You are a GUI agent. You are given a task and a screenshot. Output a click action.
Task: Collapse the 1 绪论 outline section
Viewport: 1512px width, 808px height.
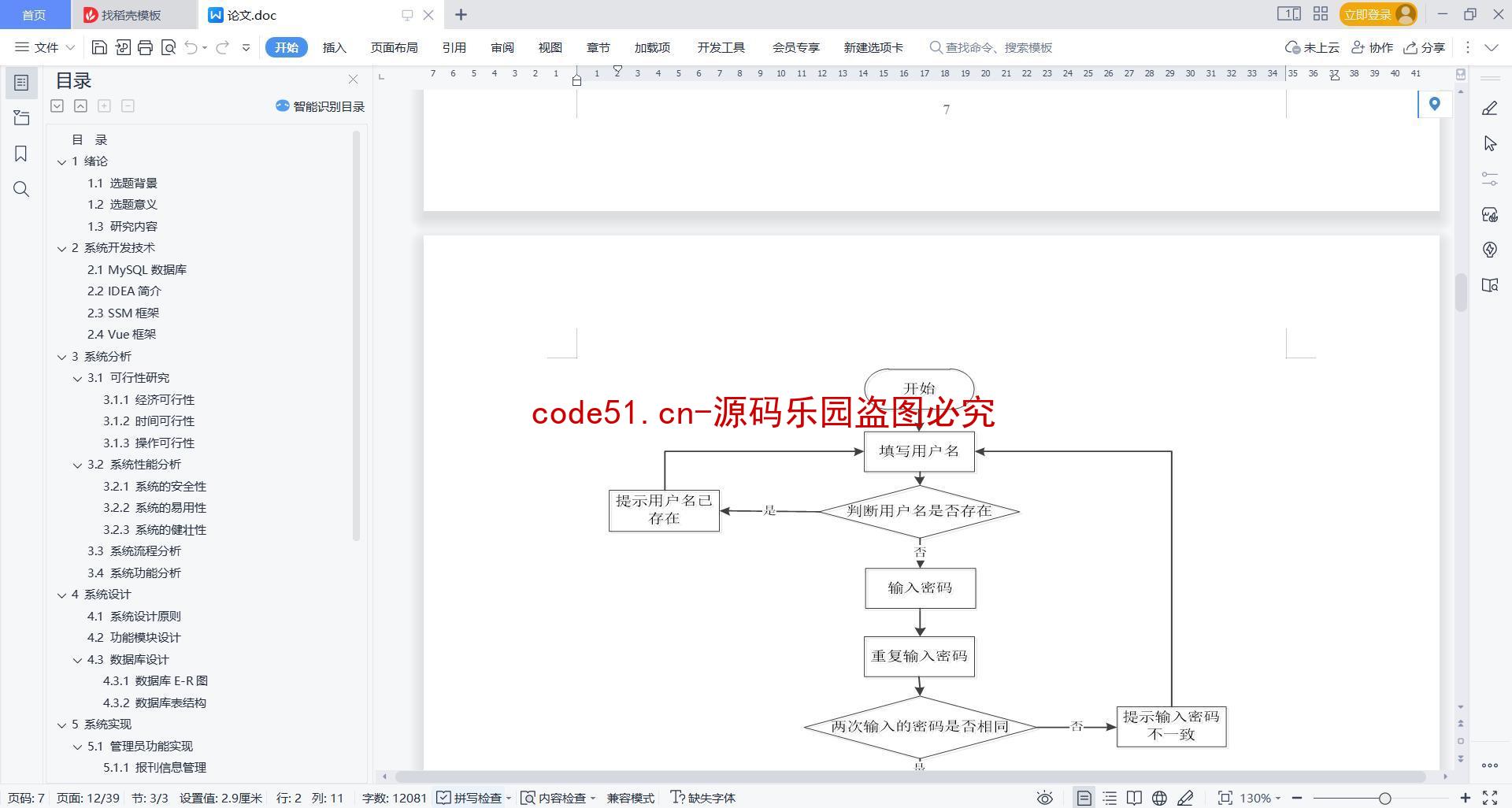click(61, 161)
